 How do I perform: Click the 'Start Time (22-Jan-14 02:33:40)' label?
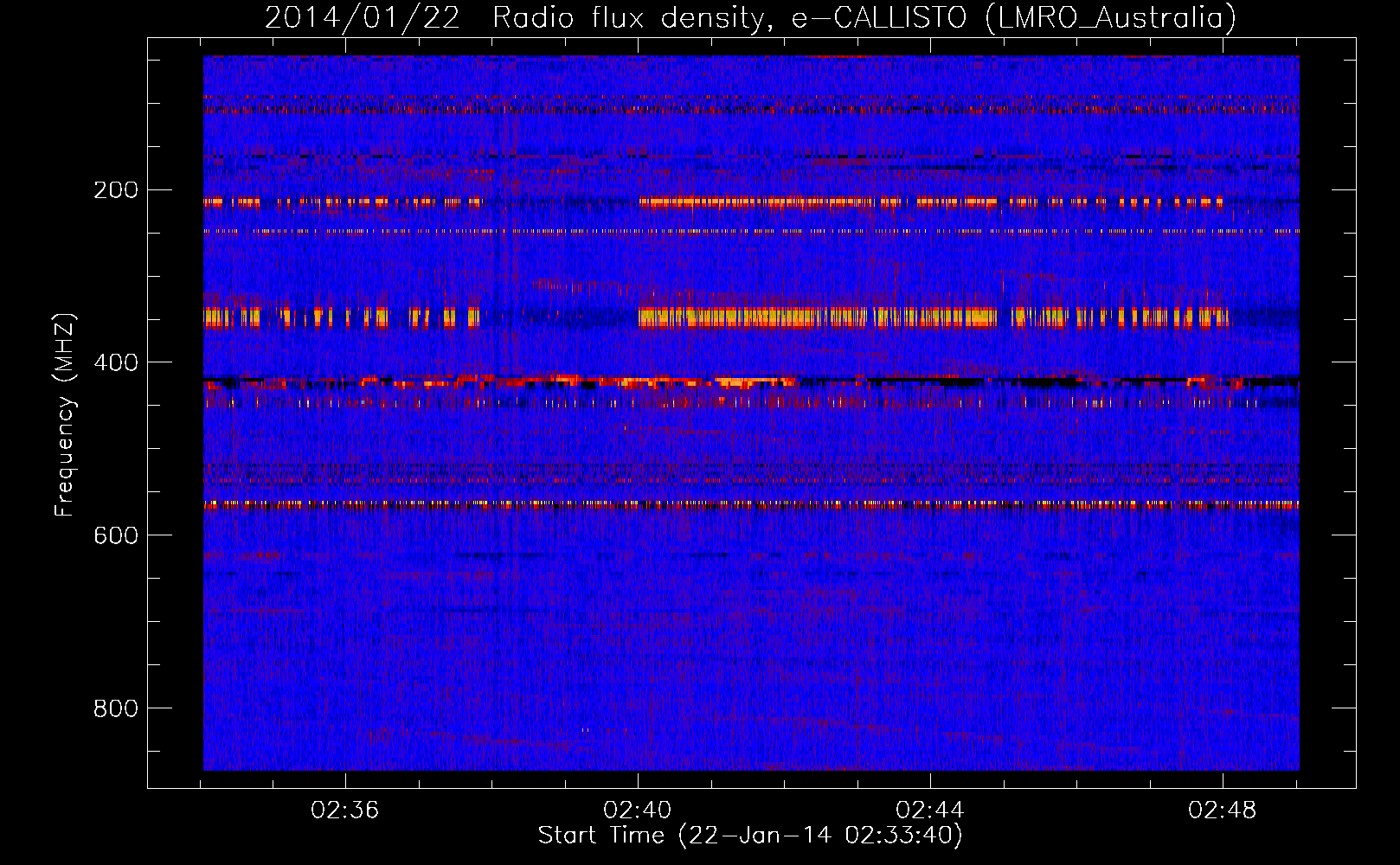750,836
